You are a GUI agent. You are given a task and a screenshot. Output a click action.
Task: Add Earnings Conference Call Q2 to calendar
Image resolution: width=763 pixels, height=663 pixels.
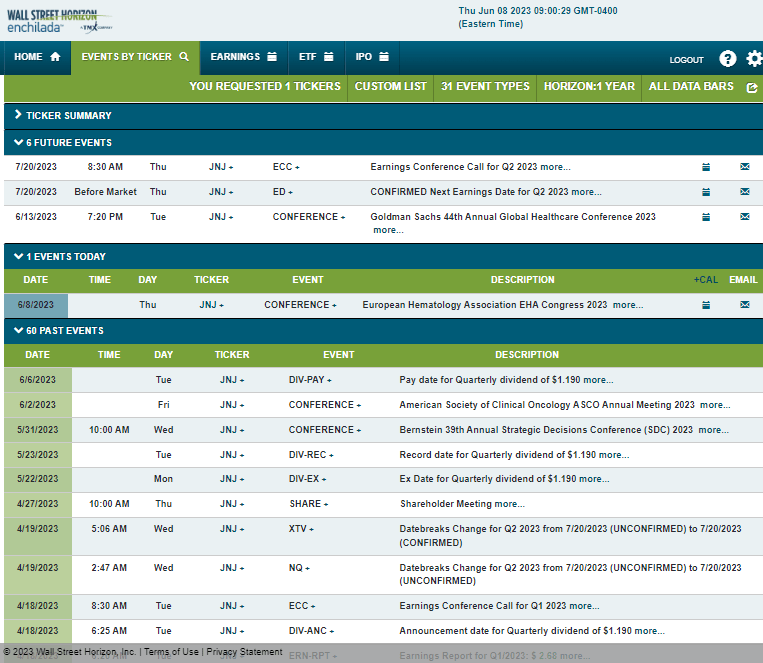(x=705, y=167)
